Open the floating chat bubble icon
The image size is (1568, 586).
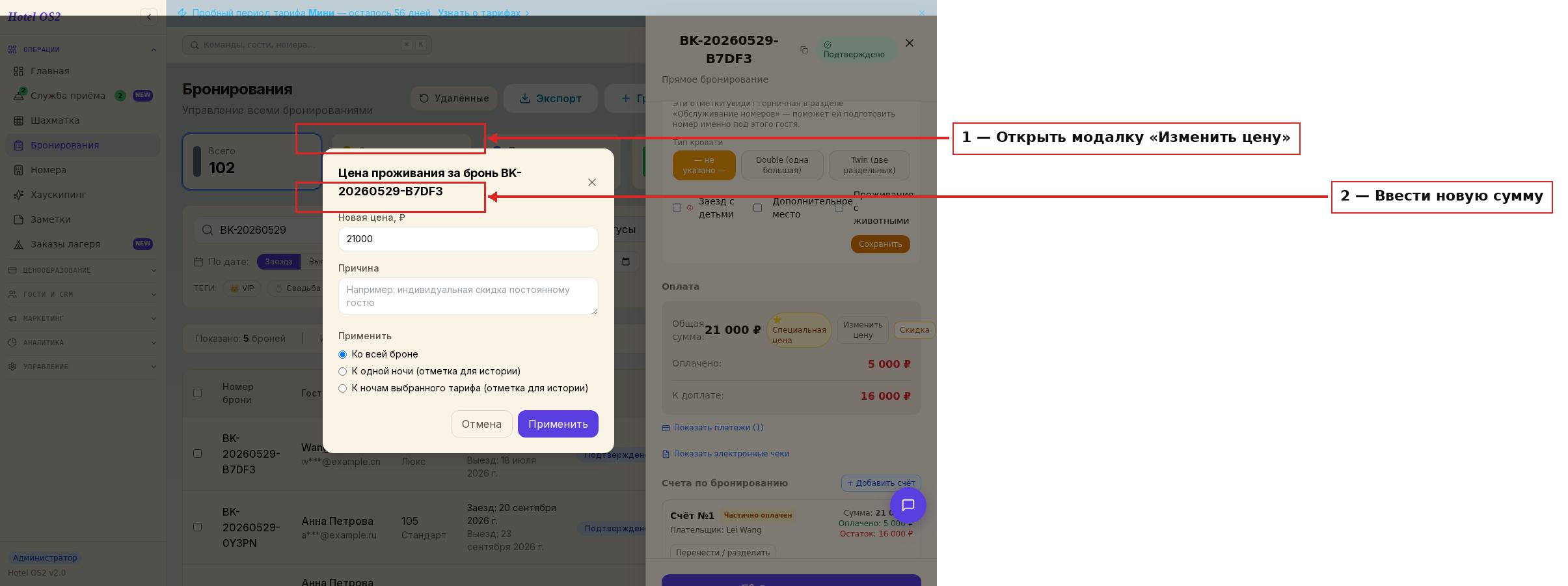[x=908, y=505]
